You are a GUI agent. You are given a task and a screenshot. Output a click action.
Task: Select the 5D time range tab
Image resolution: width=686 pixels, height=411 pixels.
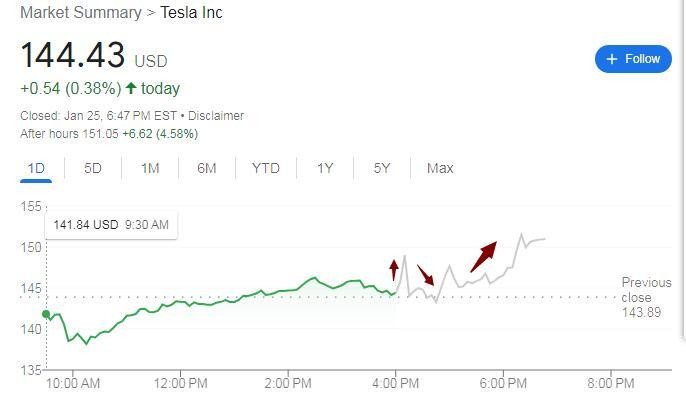tap(93, 168)
